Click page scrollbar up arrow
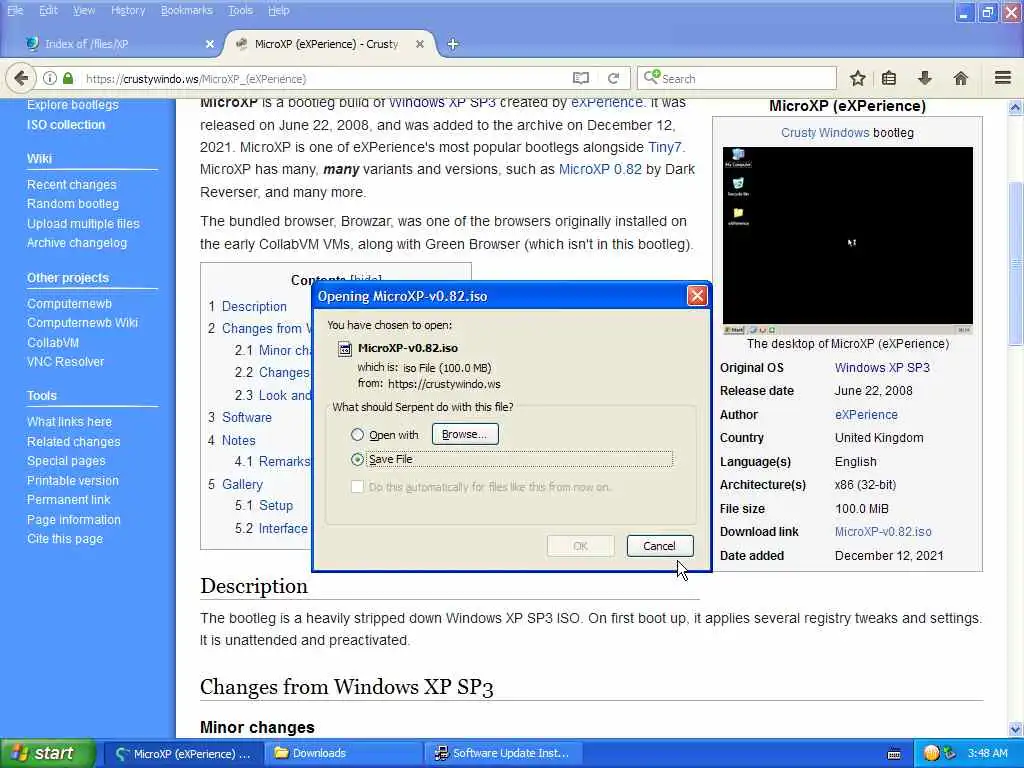This screenshot has width=1024, height=768. click(1016, 107)
